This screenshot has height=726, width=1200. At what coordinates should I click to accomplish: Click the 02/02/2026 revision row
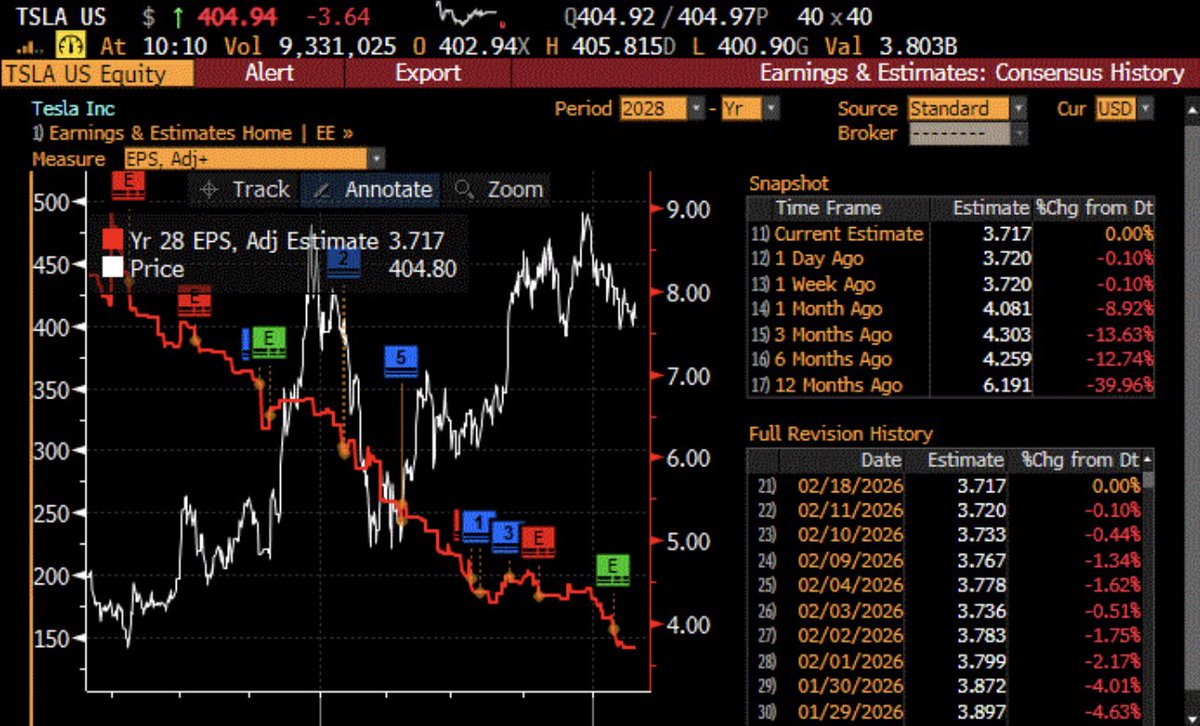(944, 635)
